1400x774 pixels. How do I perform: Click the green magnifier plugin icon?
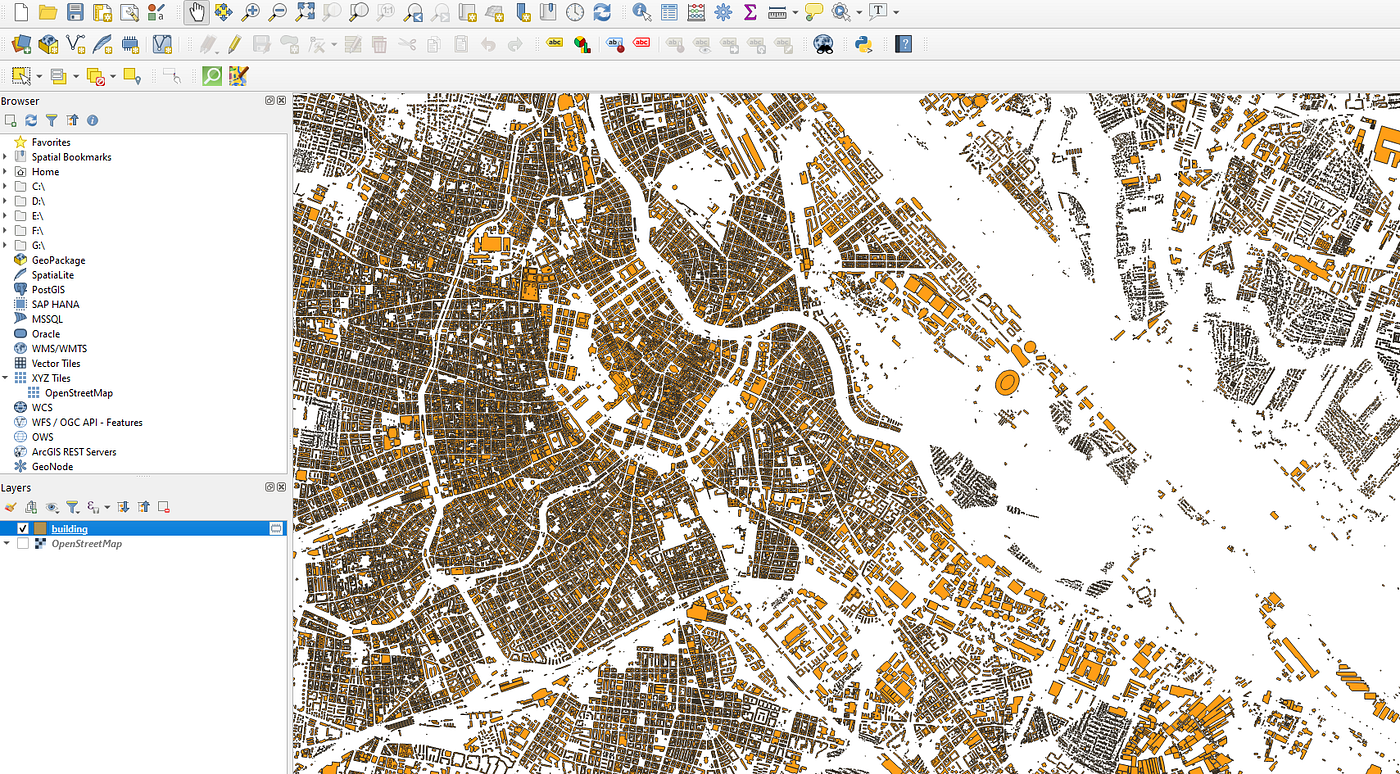pyautogui.click(x=211, y=75)
